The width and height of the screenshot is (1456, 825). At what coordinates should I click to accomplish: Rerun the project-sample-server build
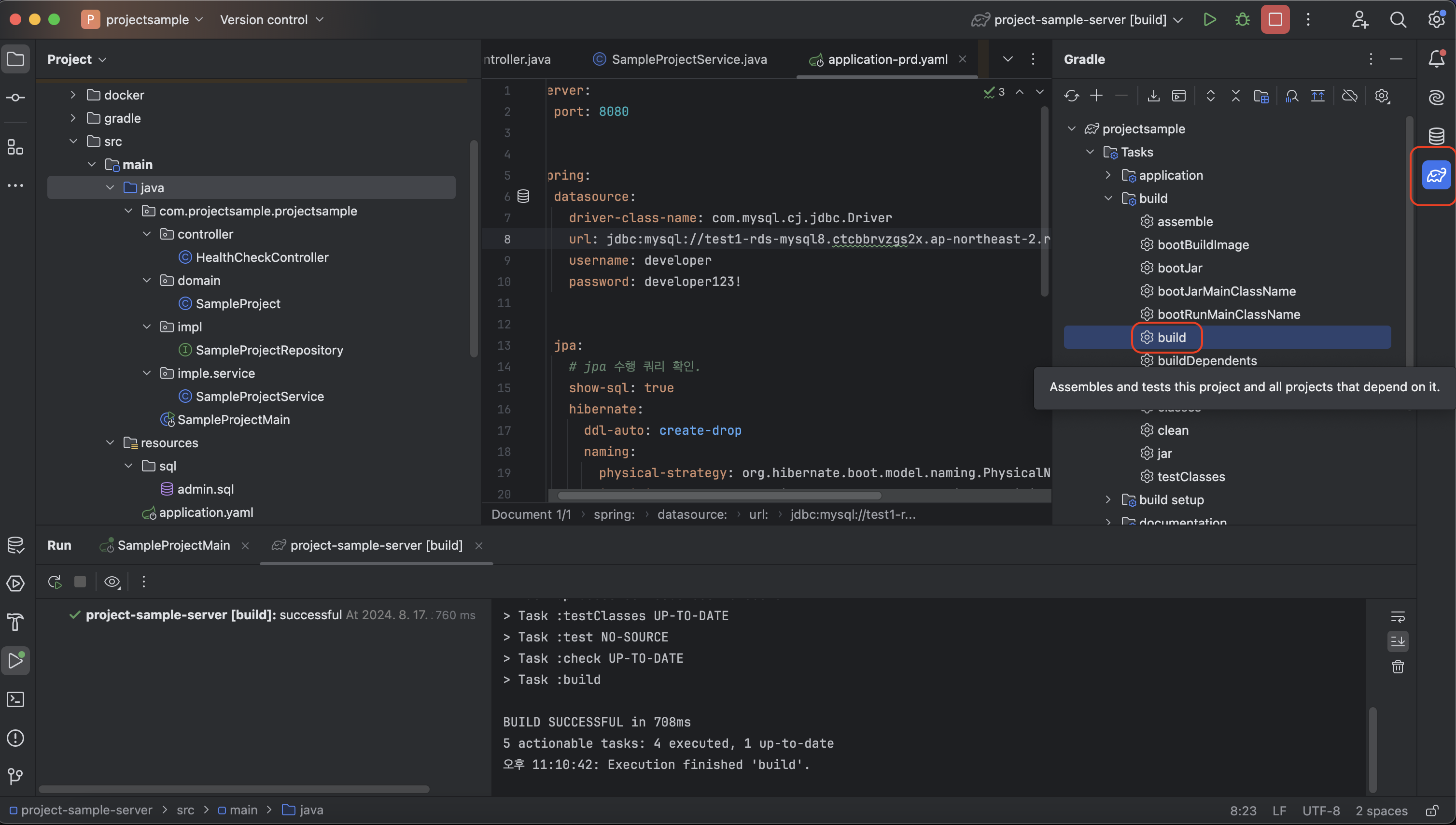click(55, 582)
